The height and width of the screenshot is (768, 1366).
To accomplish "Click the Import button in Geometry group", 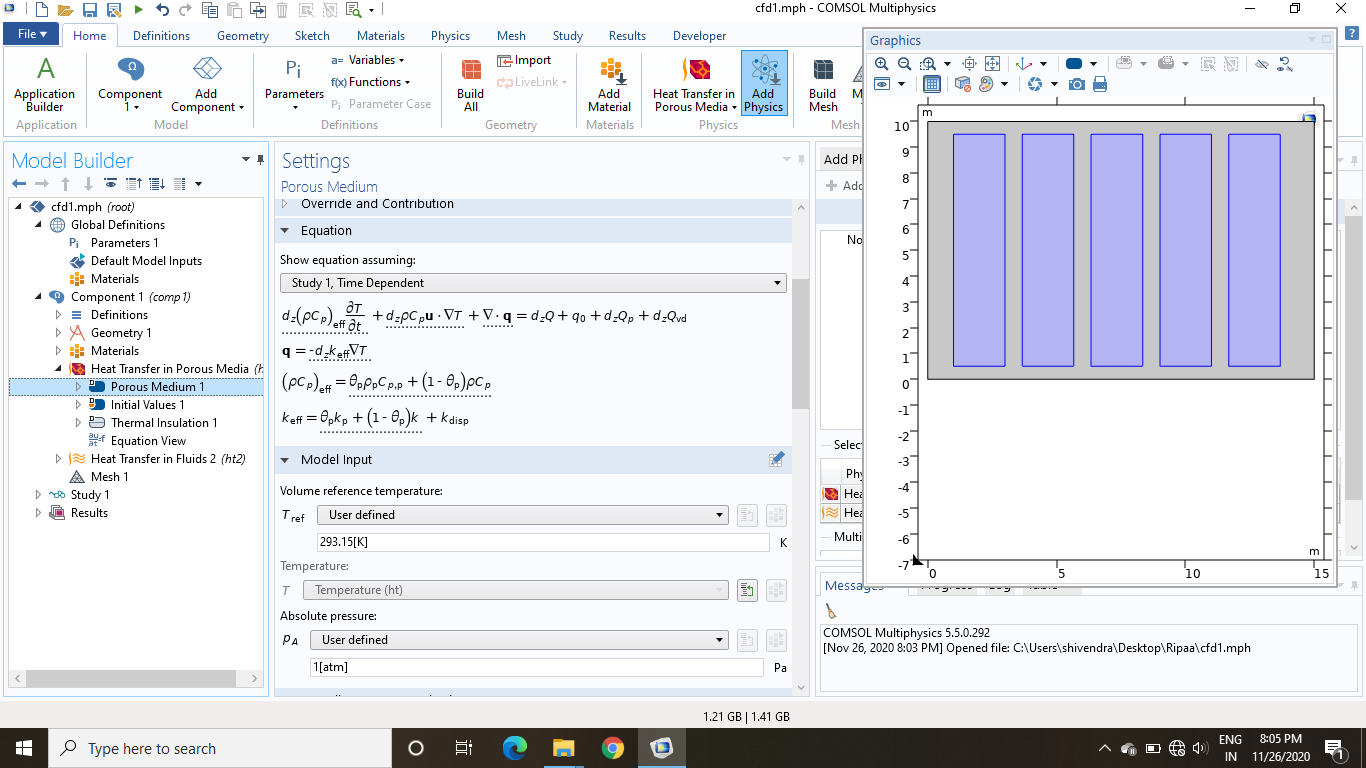I will [525, 60].
